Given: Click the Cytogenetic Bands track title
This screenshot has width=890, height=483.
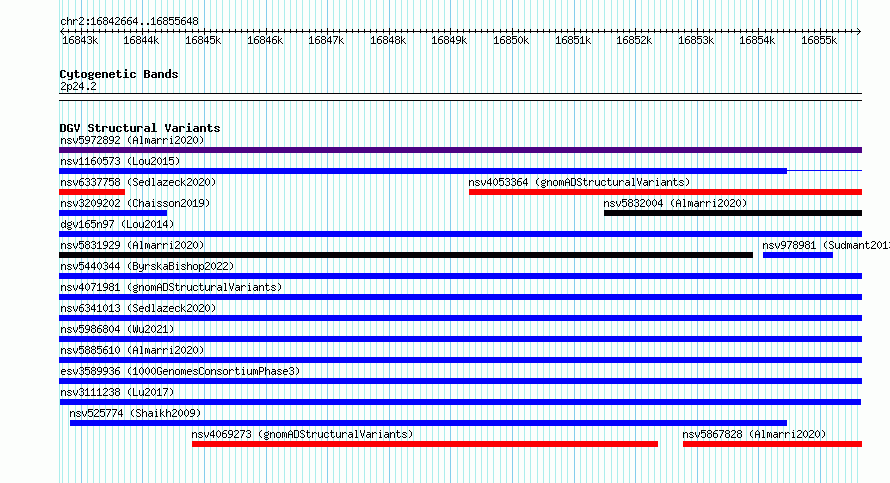Looking at the screenshot, I should 119,74.
